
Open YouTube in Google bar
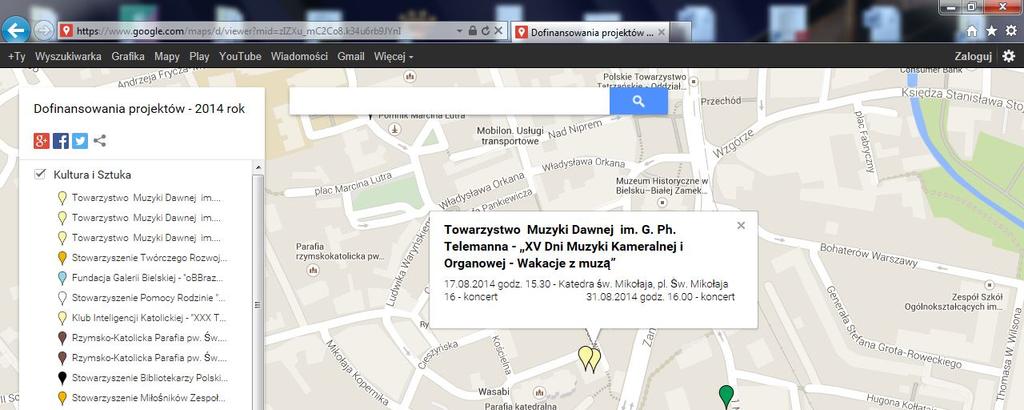tap(240, 57)
